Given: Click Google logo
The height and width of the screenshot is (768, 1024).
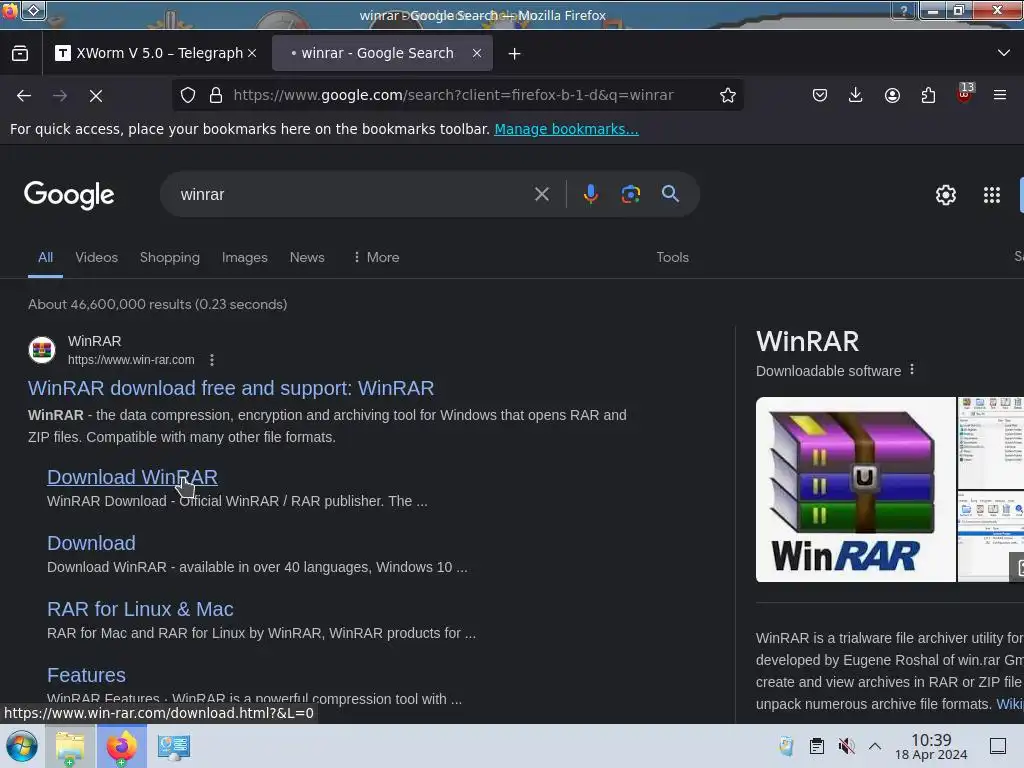Looking at the screenshot, I should click(x=69, y=195).
